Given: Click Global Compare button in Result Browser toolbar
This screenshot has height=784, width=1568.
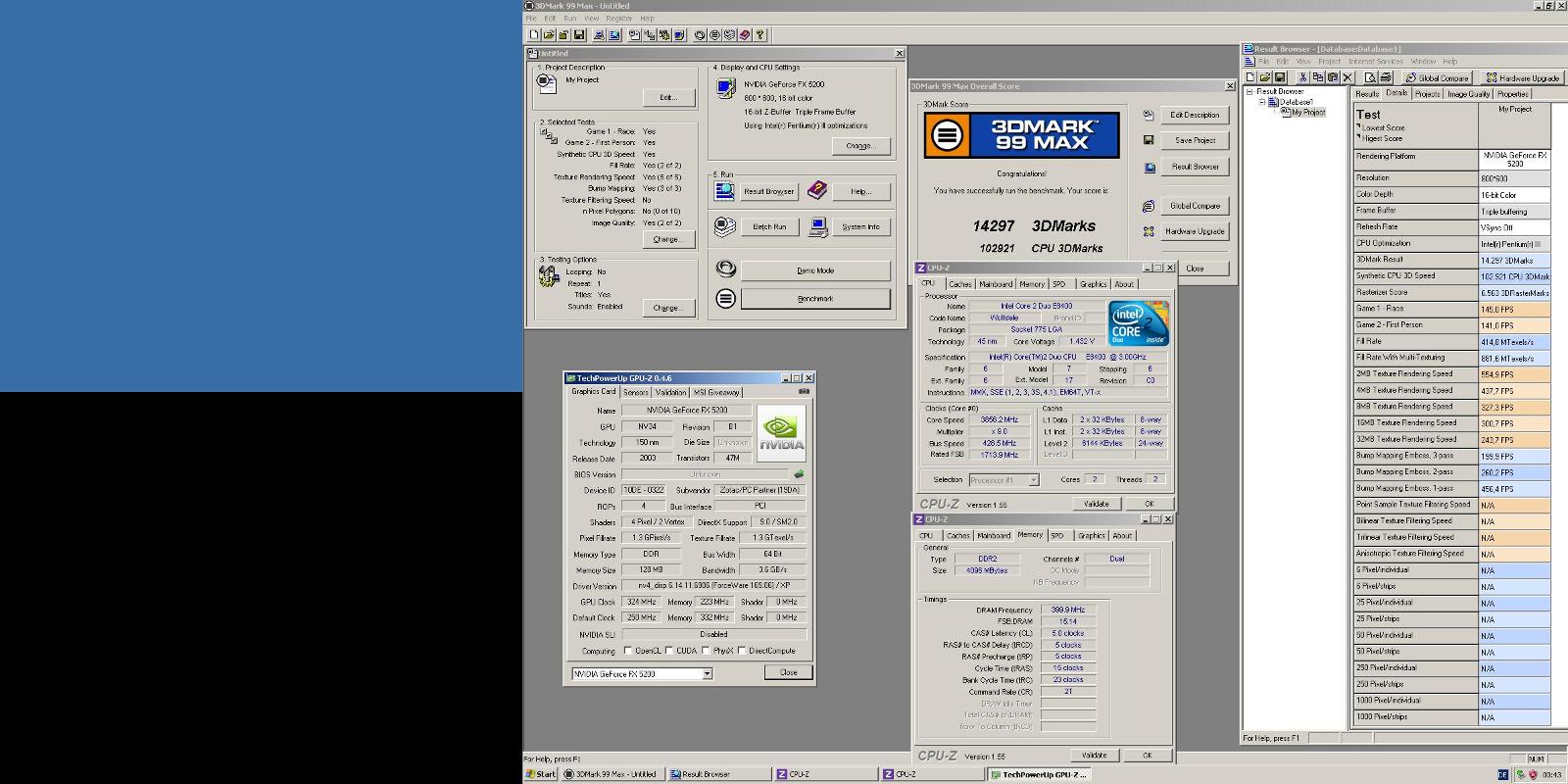Looking at the screenshot, I should [1437, 77].
